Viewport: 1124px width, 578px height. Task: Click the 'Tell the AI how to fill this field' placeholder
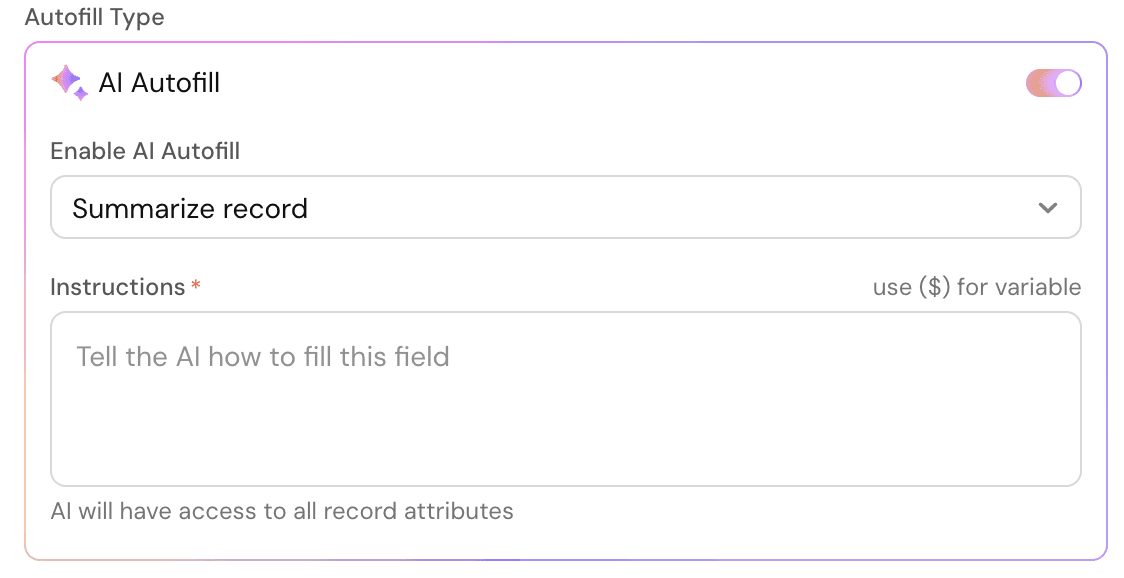pos(263,356)
